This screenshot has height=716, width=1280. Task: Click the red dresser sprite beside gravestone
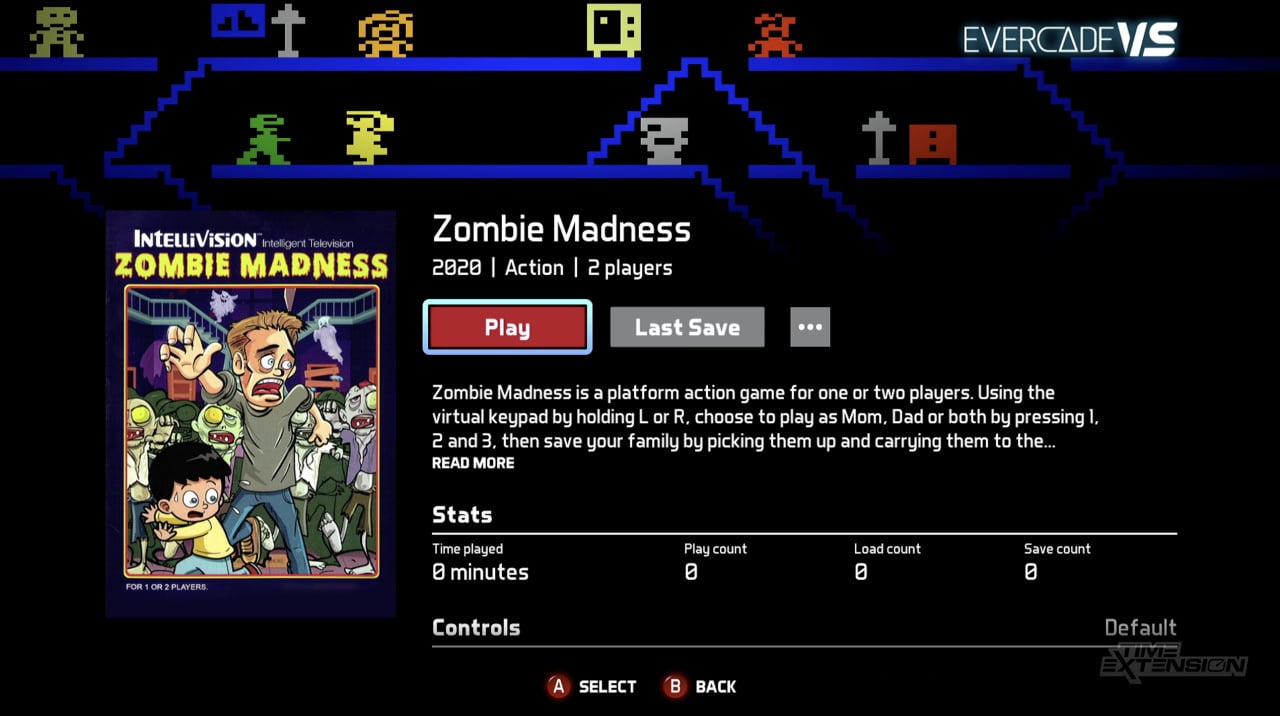tap(932, 145)
